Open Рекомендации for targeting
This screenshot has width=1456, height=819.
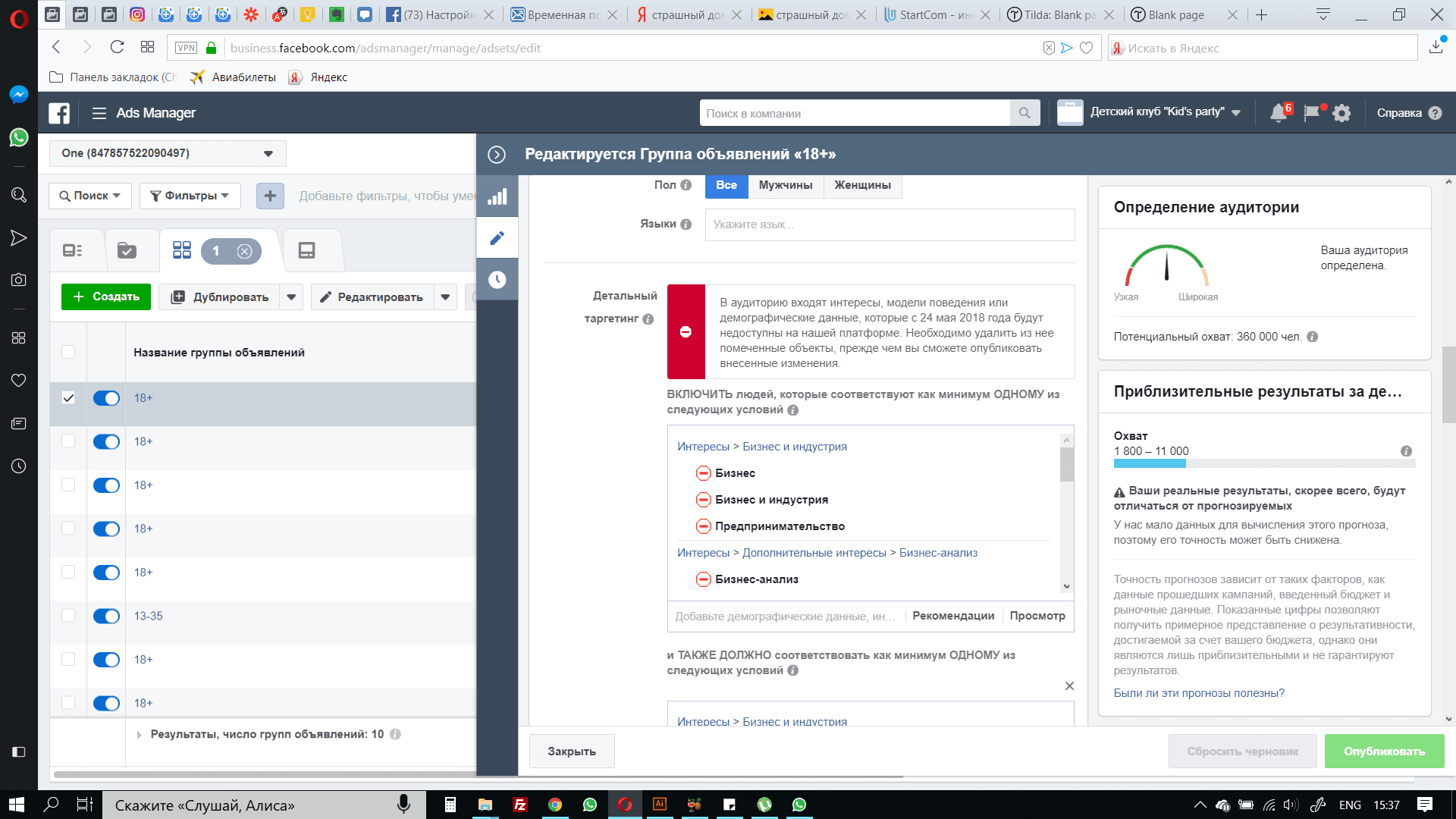[x=953, y=616]
